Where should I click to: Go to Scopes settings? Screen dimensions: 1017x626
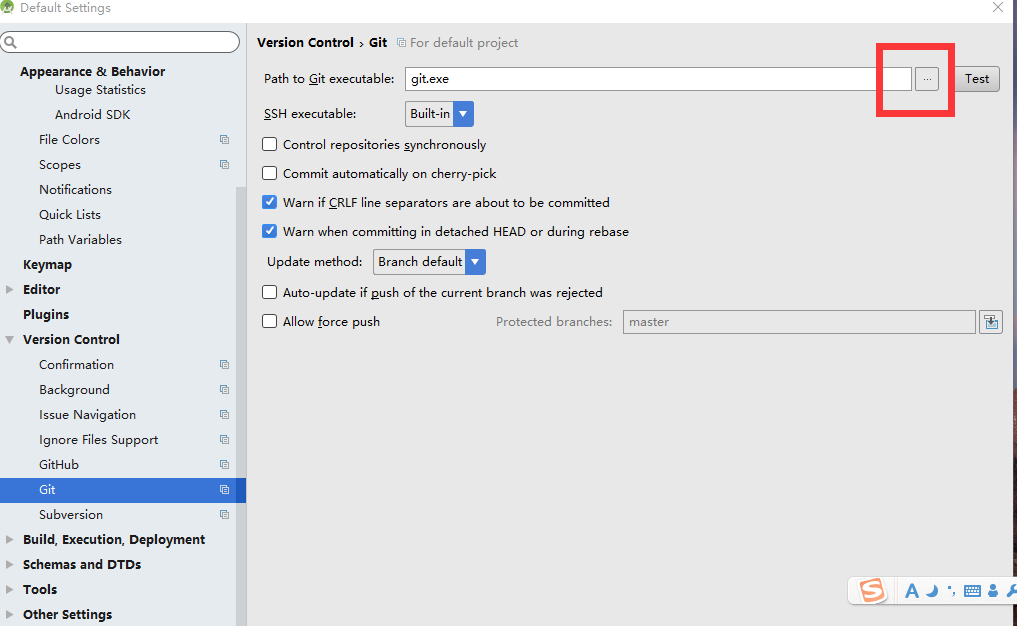click(60, 165)
